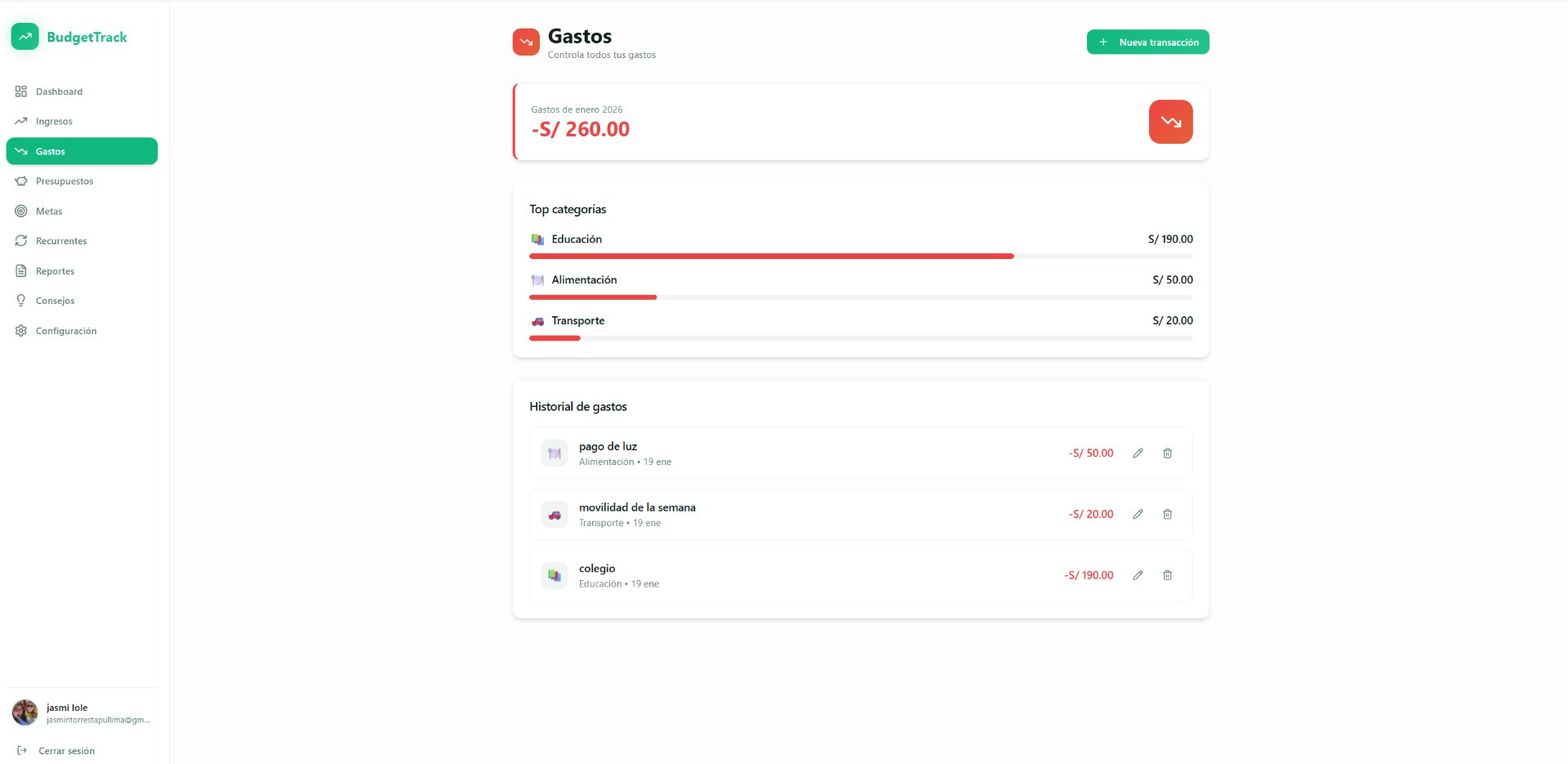This screenshot has width=1568, height=764.
Task: Click the Consejos lightbulb icon
Action: 21,300
